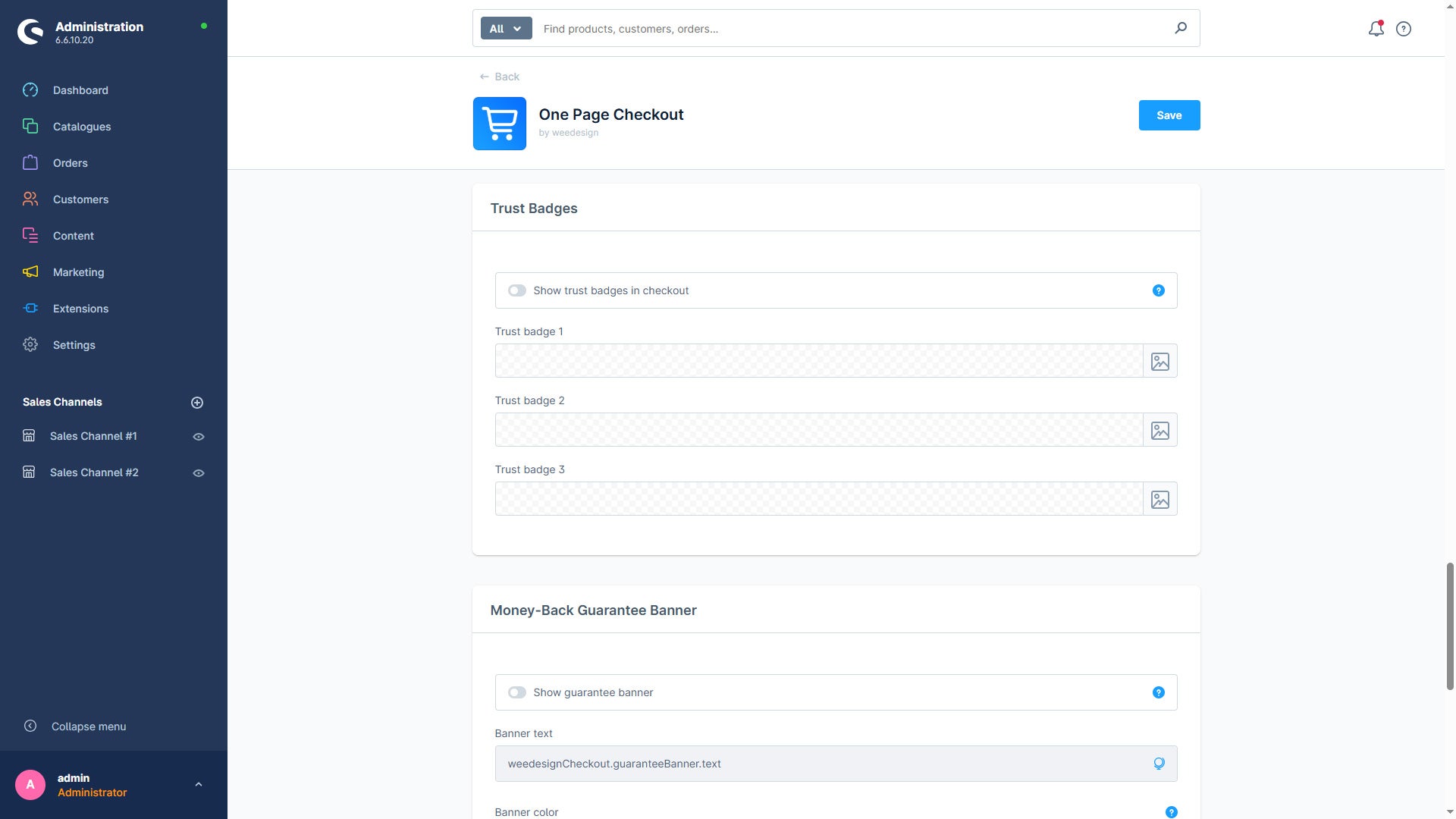Image resolution: width=1456 pixels, height=819 pixels.
Task: Show help tooltip for guarantee banner toggle
Action: click(x=1158, y=692)
